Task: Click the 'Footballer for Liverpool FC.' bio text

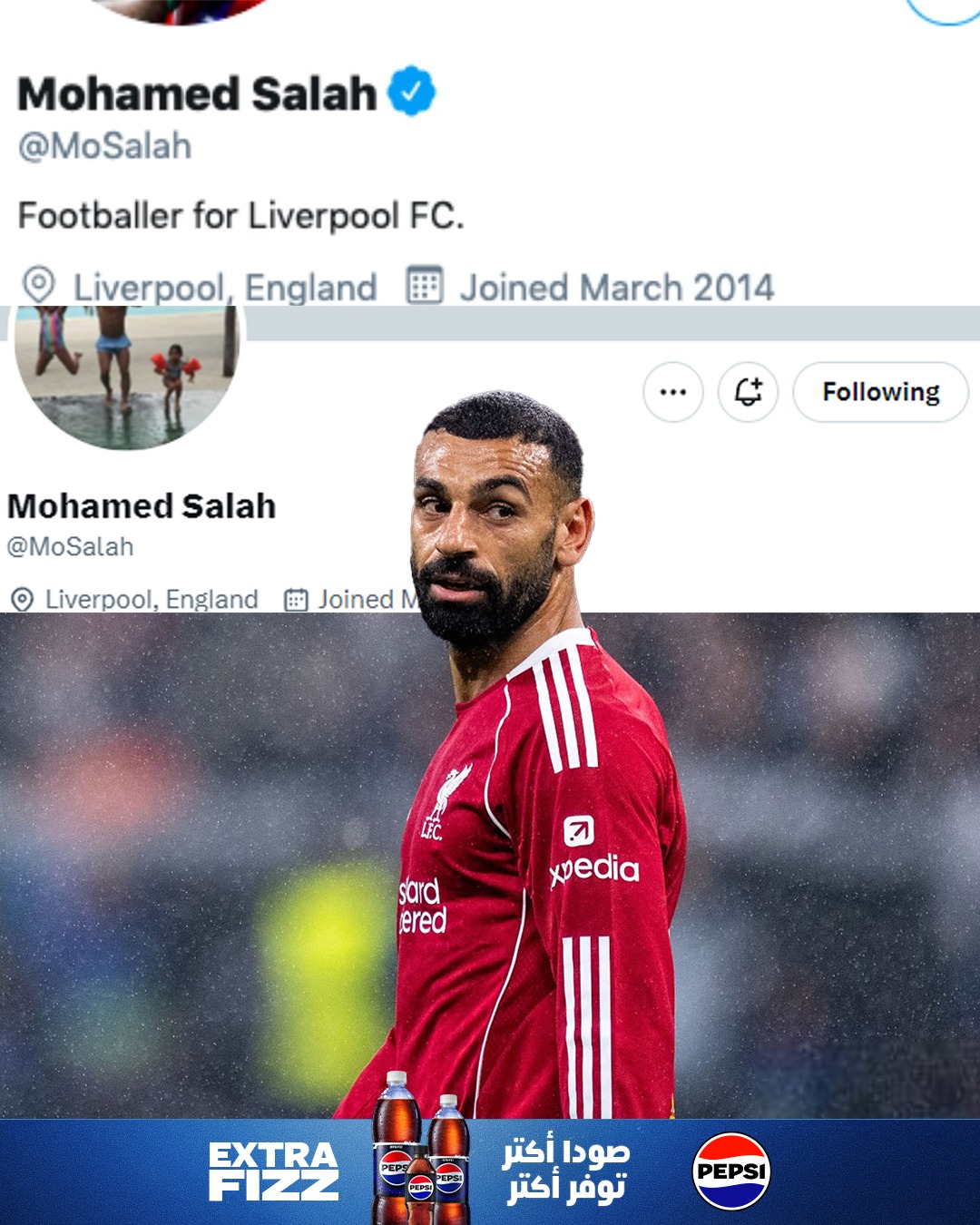Action: (x=241, y=216)
